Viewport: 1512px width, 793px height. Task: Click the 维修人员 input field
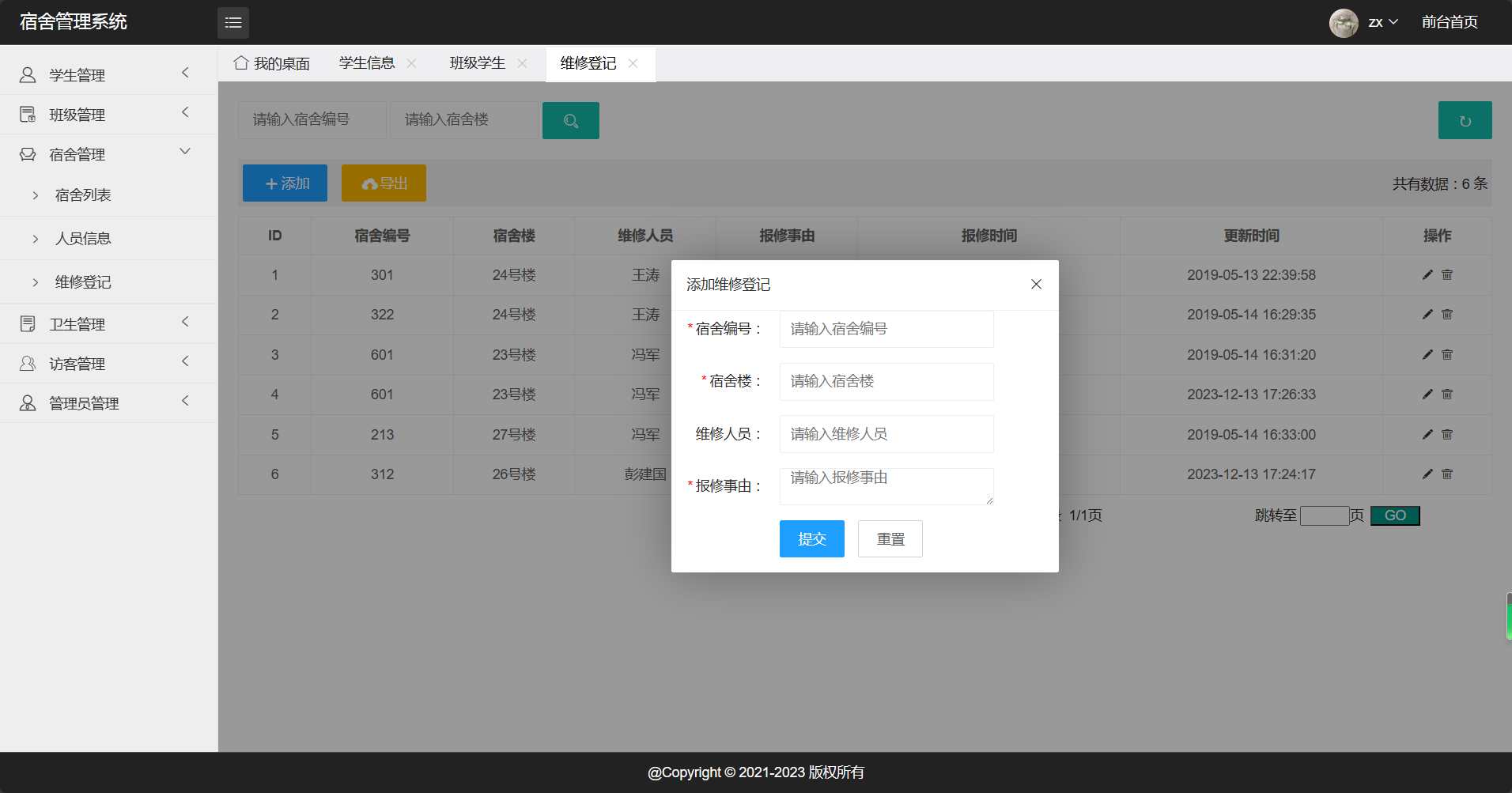click(x=886, y=434)
